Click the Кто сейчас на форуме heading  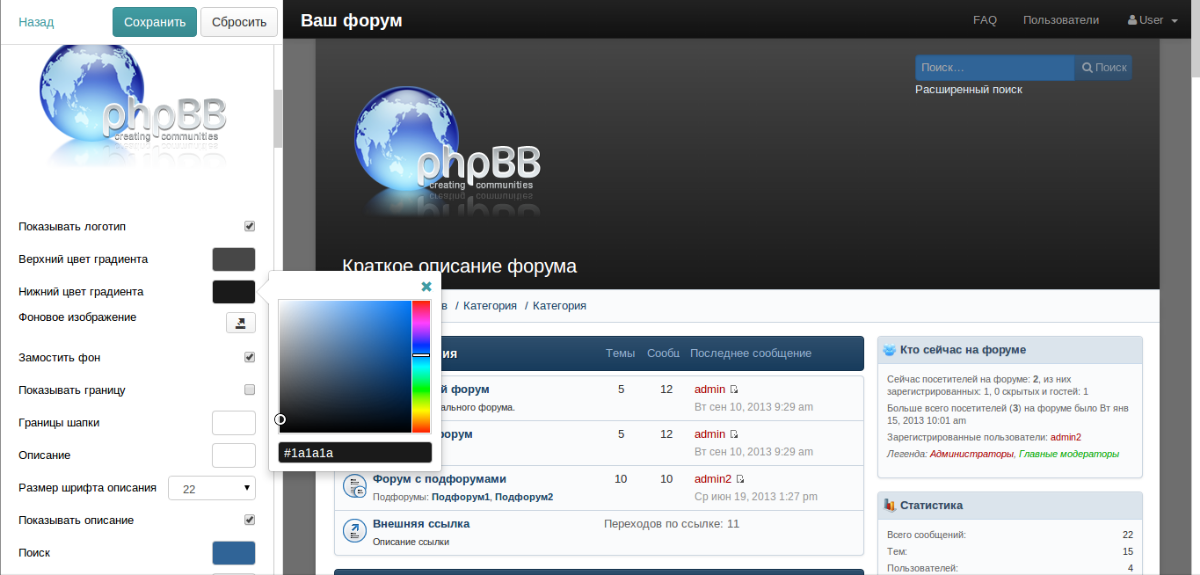pyautogui.click(x=963, y=350)
